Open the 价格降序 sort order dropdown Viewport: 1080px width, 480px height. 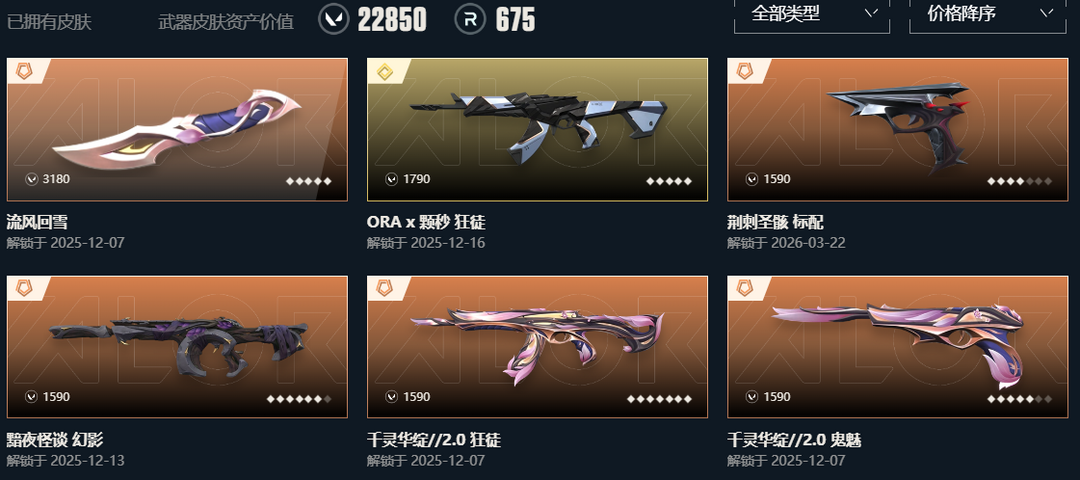(x=988, y=15)
